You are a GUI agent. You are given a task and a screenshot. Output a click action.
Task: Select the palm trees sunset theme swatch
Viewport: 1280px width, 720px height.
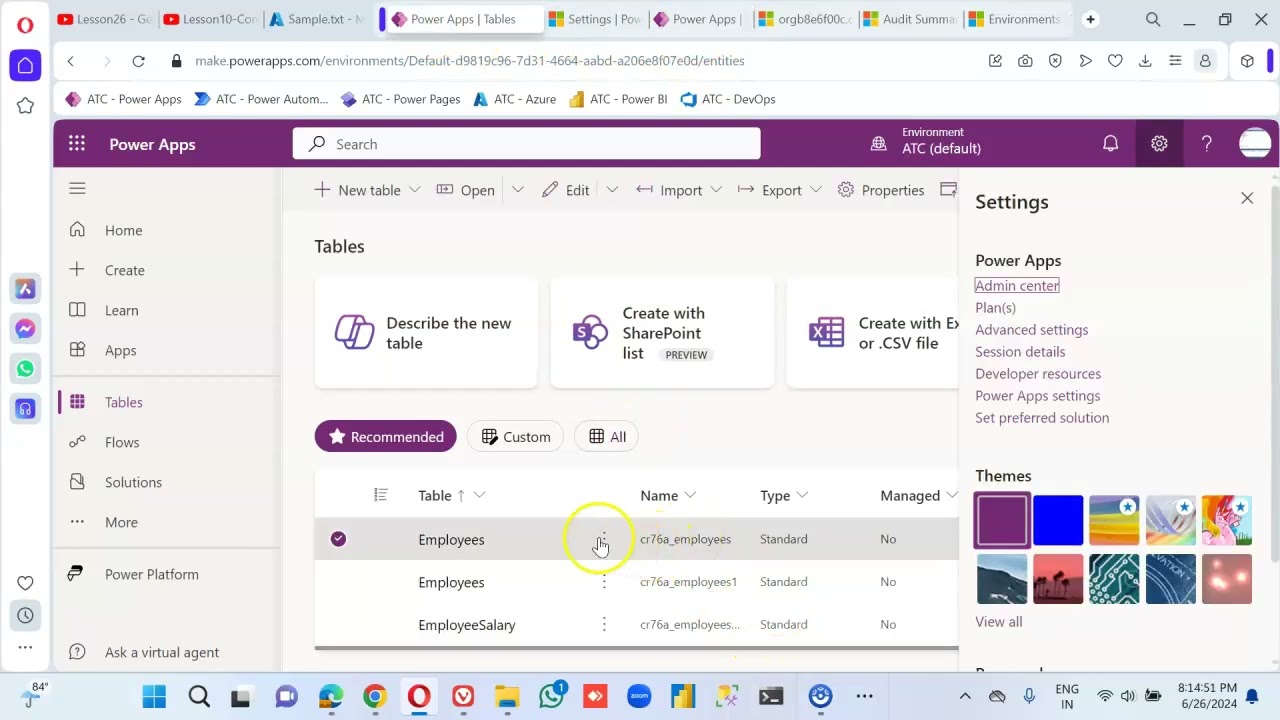coord(1058,579)
